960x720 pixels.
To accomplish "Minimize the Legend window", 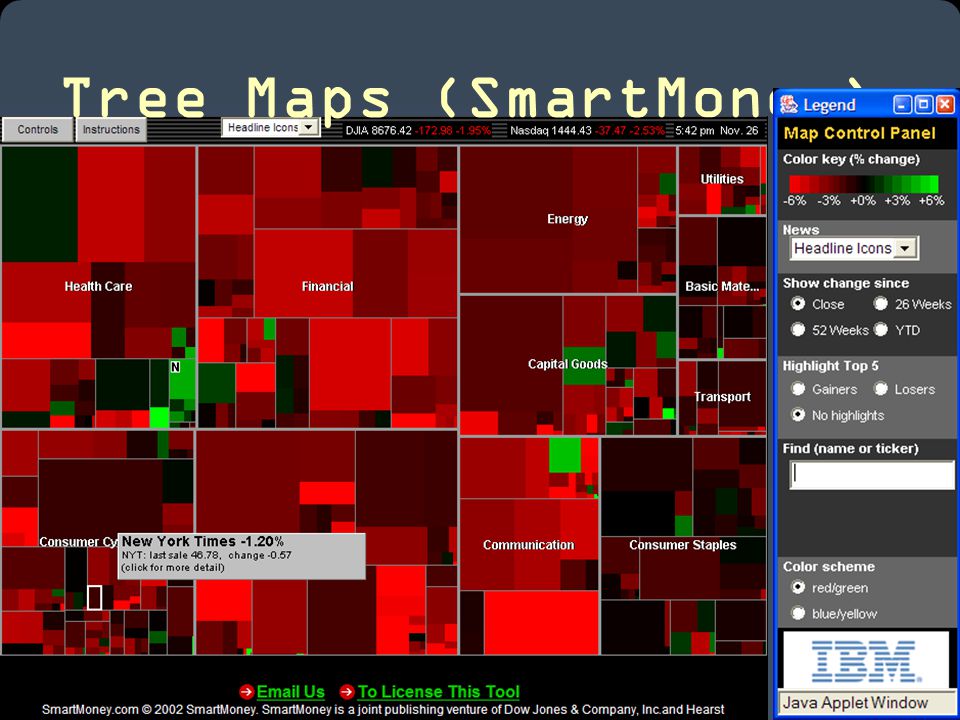I will point(902,105).
